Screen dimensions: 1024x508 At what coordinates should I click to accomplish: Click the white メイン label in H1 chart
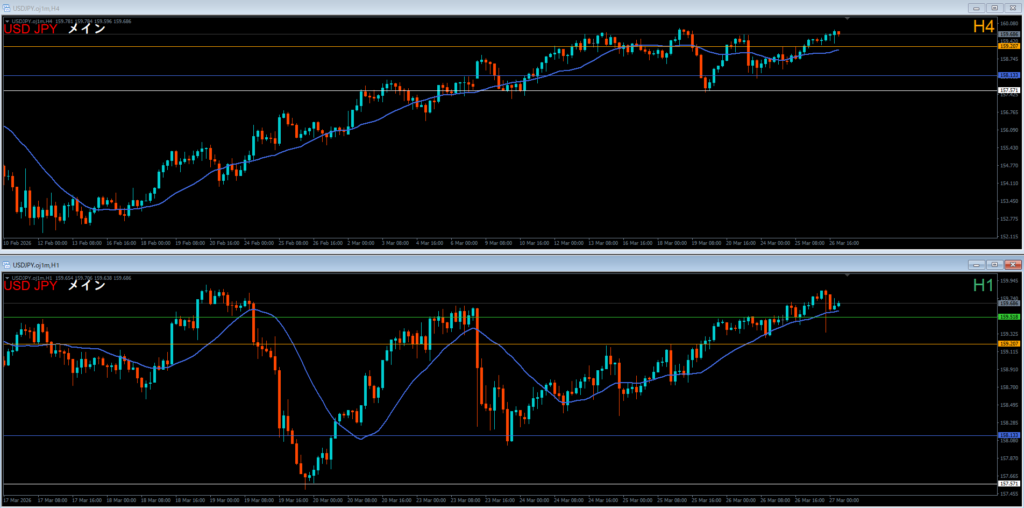86,287
